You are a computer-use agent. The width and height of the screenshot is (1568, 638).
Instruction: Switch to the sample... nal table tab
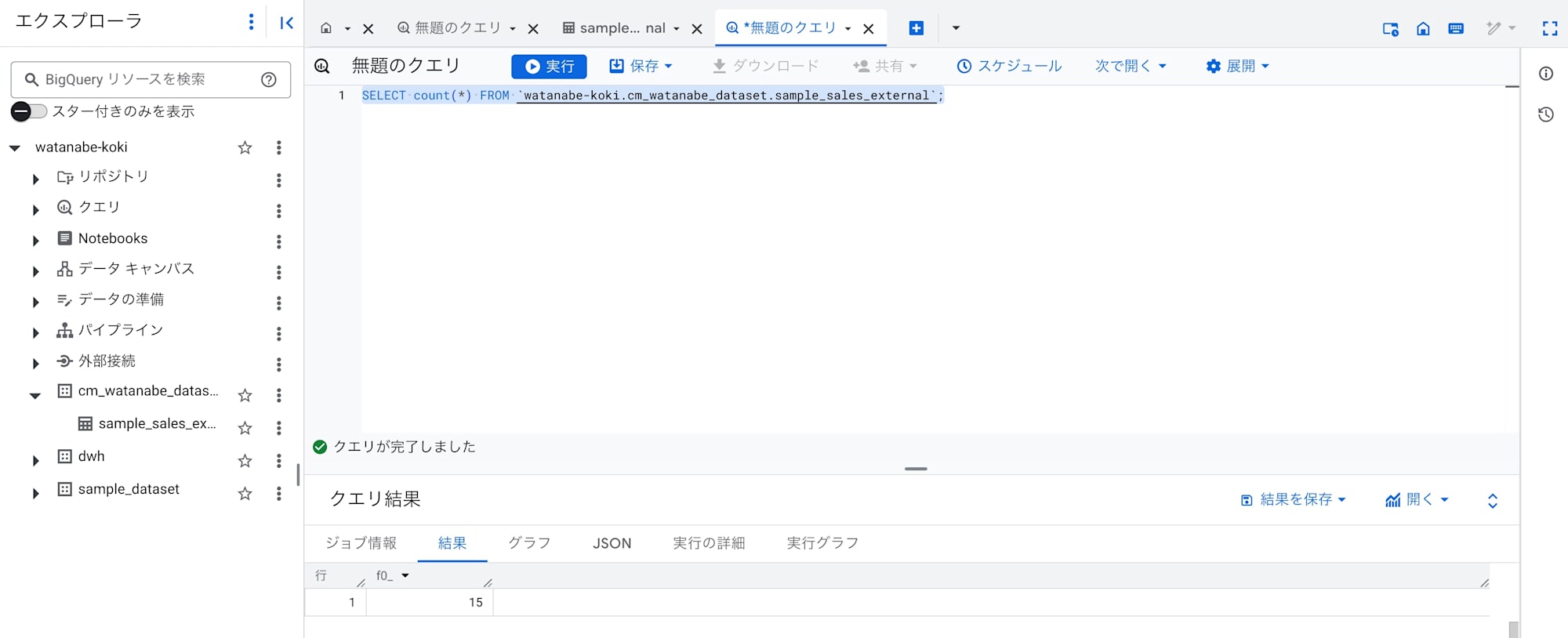coord(615,28)
